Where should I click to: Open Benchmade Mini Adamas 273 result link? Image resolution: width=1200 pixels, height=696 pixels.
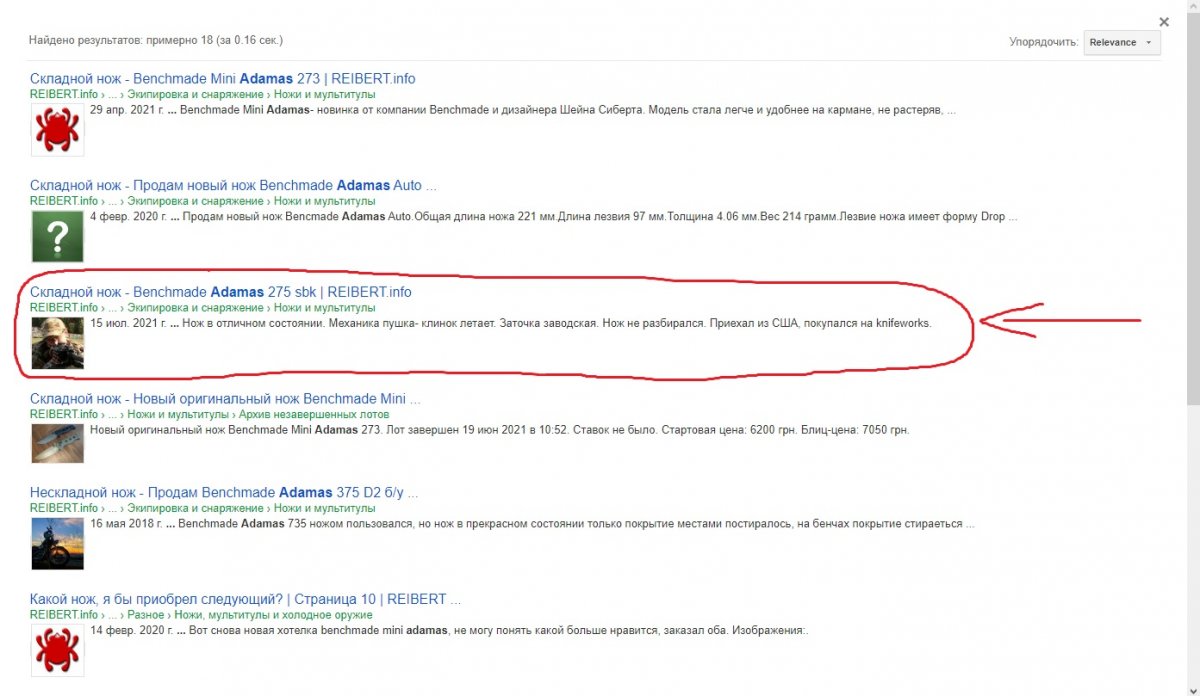[x=222, y=78]
